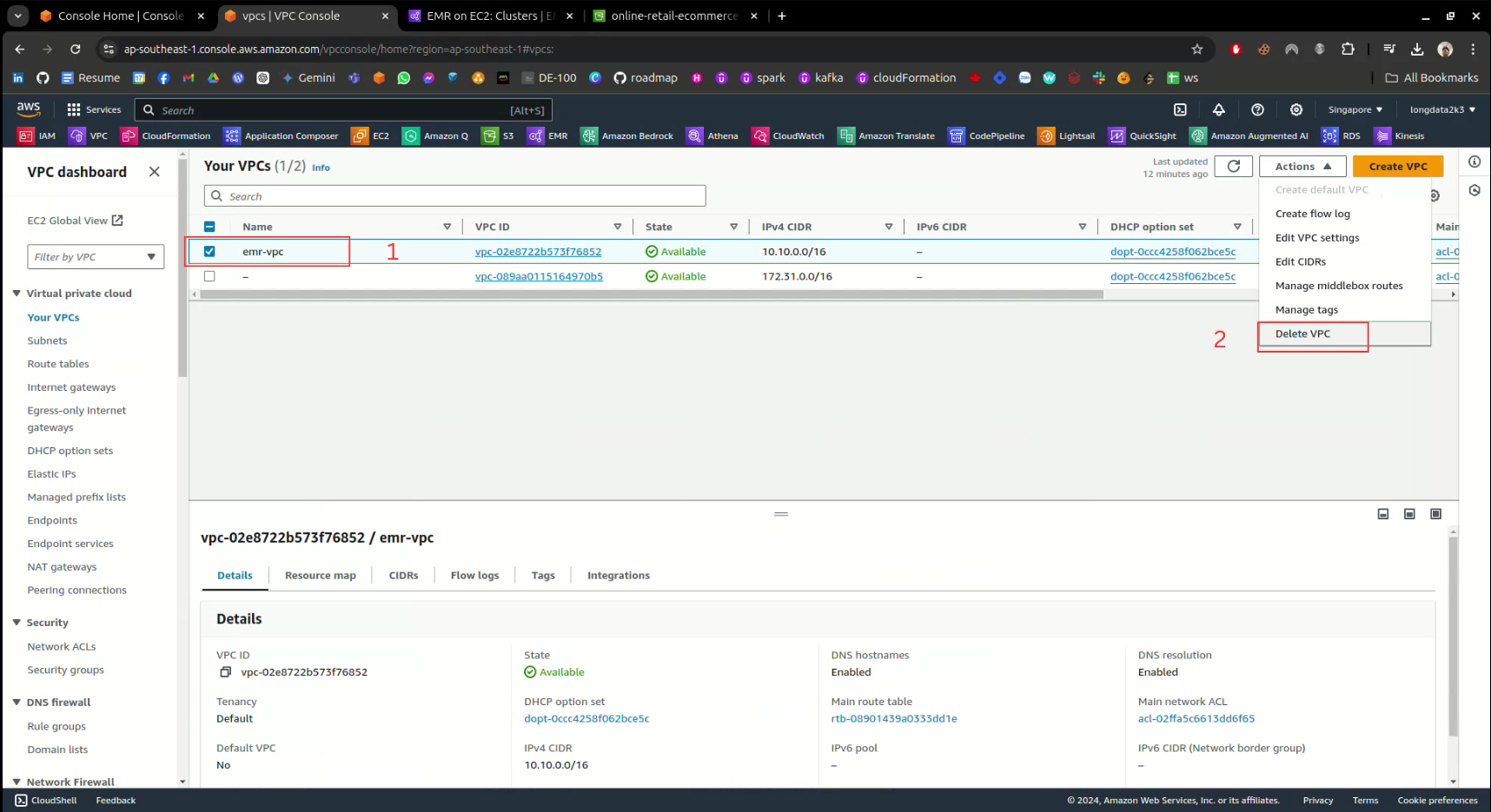The height and width of the screenshot is (812, 1491).
Task: Open the vpc-089aa0115164970b5 link
Action: [x=539, y=276]
